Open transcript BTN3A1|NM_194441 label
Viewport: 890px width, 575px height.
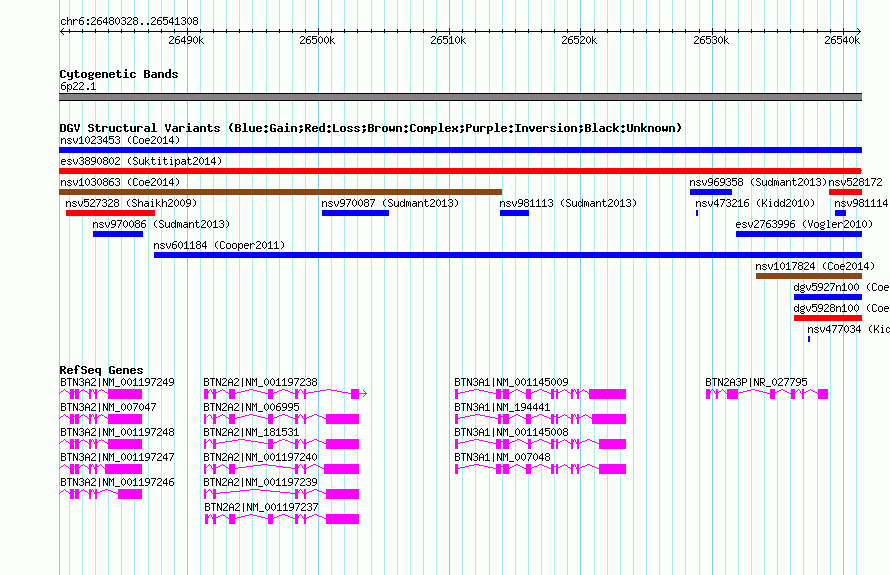(x=502, y=408)
